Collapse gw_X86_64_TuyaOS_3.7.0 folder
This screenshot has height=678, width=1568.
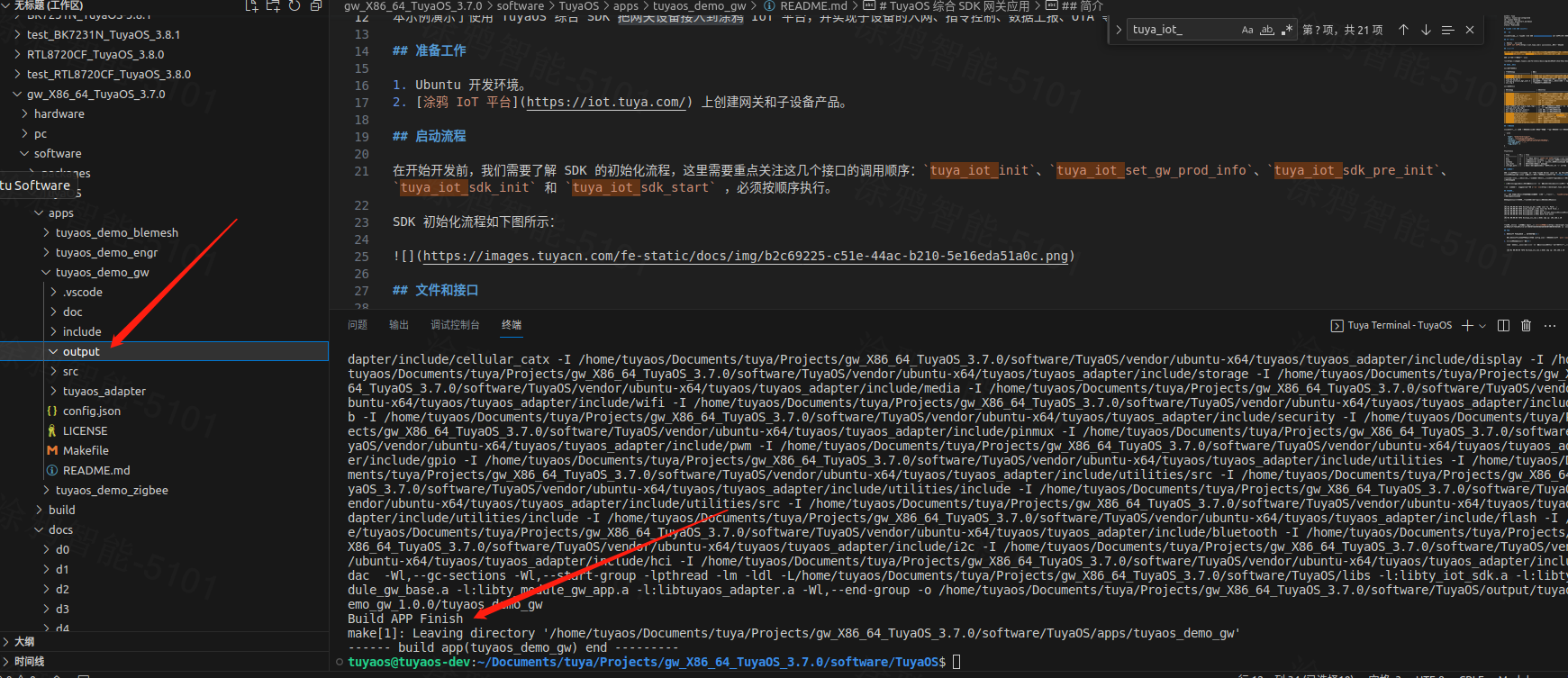tap(164, 95)
